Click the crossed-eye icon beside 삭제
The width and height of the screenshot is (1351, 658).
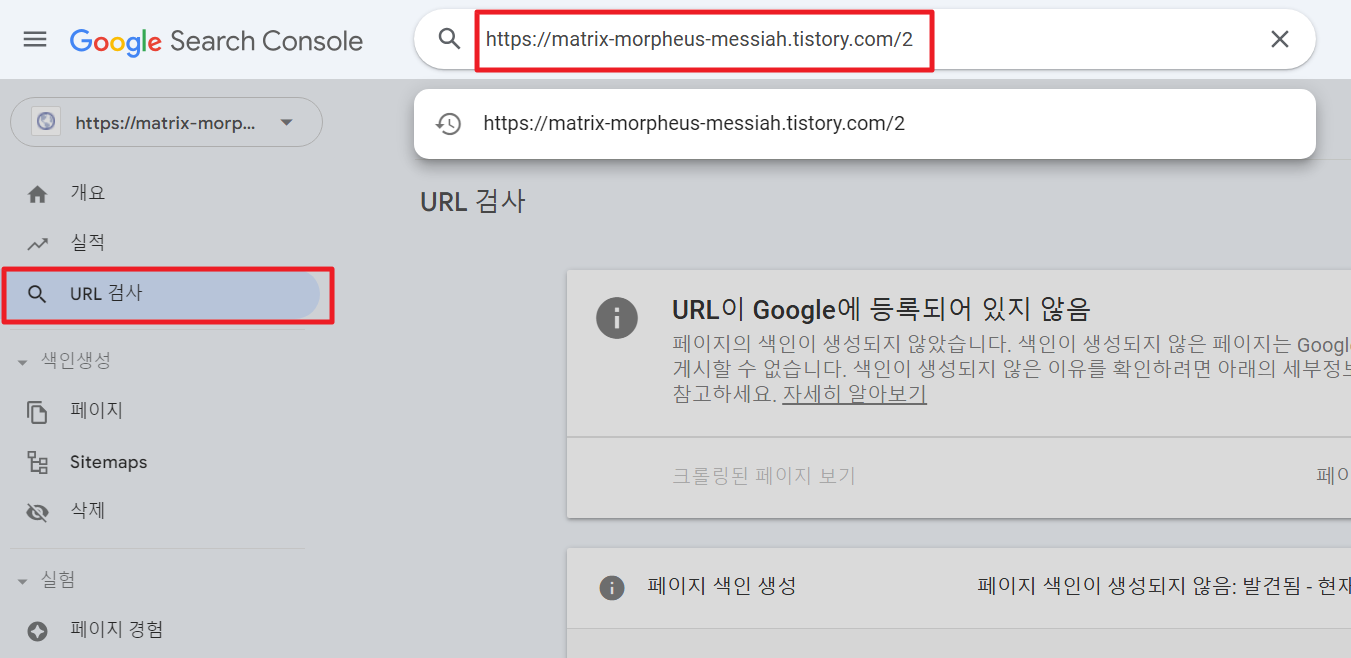pos(37,512)
